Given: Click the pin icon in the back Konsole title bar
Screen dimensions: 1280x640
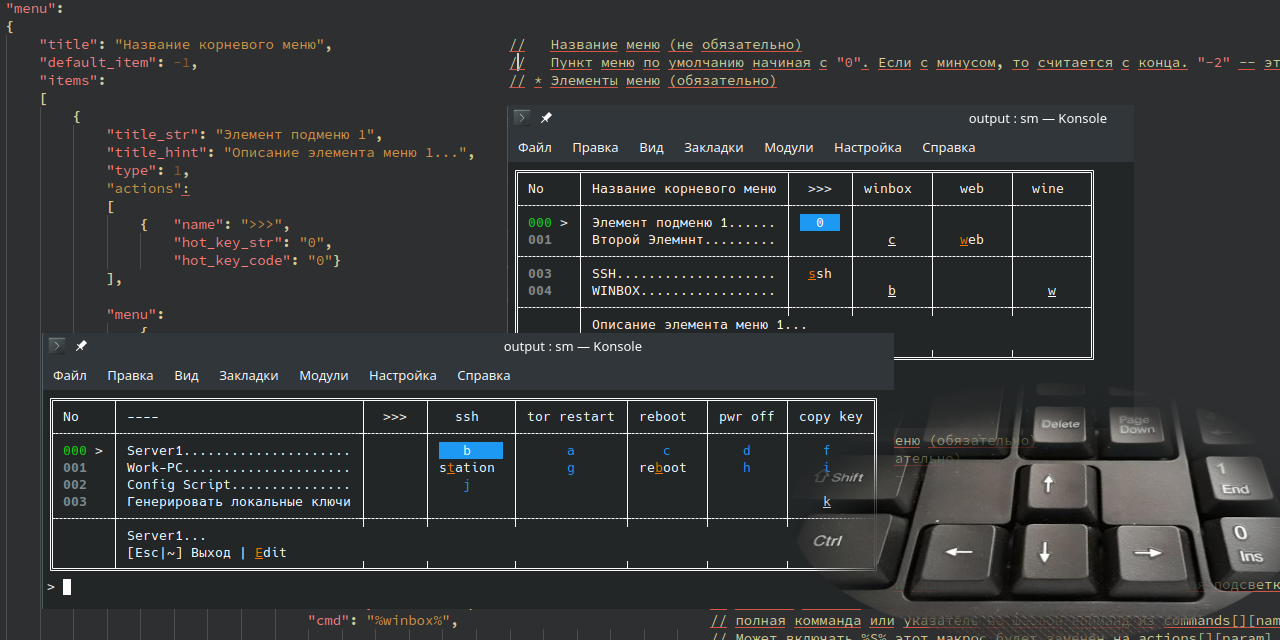Looking at the screenshot, I should click(x=546, y=118).
